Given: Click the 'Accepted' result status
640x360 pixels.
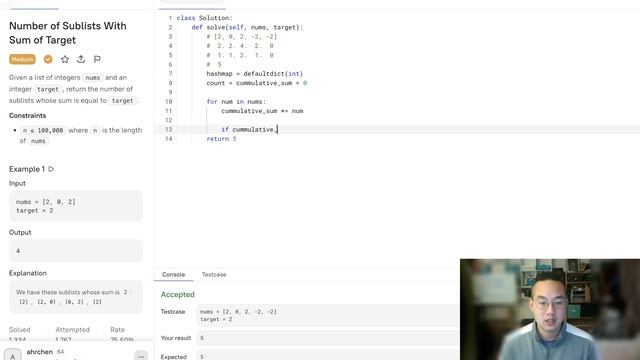Looking at the screenshot, I should (x=178, y=294).
